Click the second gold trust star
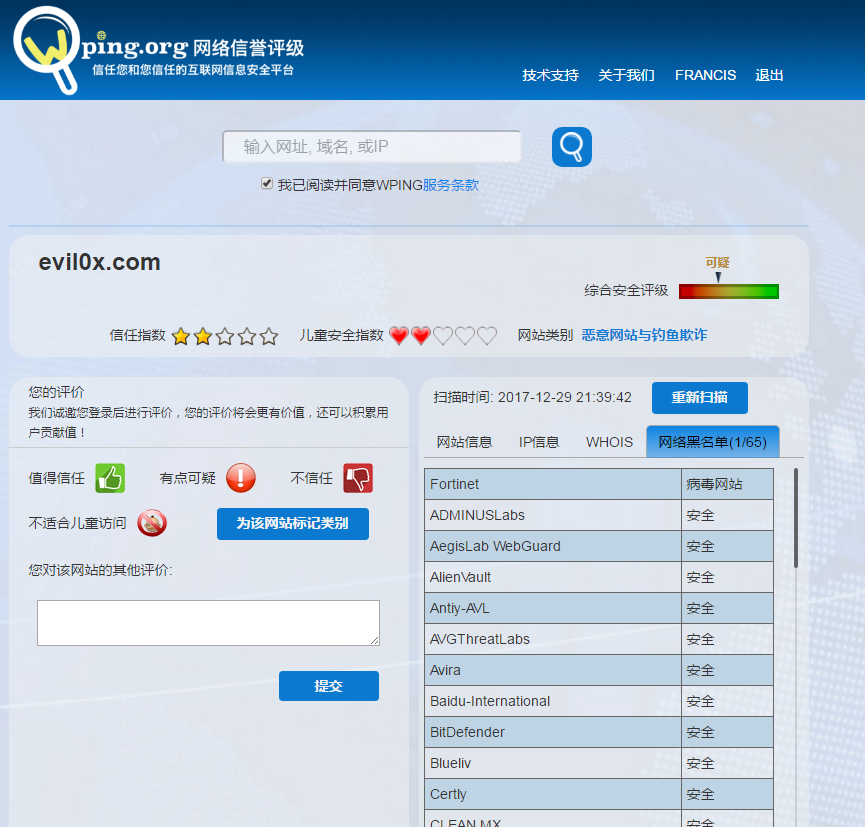This screenshot has width=865, height=827. [203, 336]
